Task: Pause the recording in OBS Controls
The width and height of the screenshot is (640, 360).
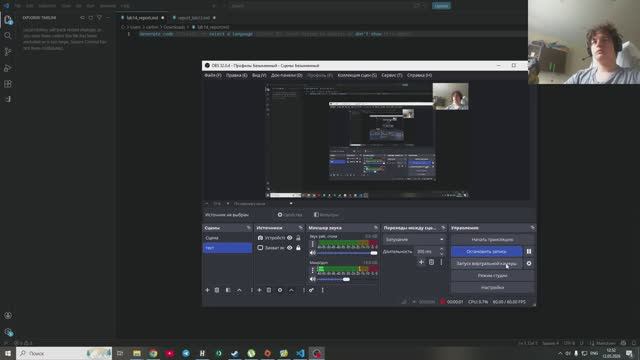Action: 529,251
